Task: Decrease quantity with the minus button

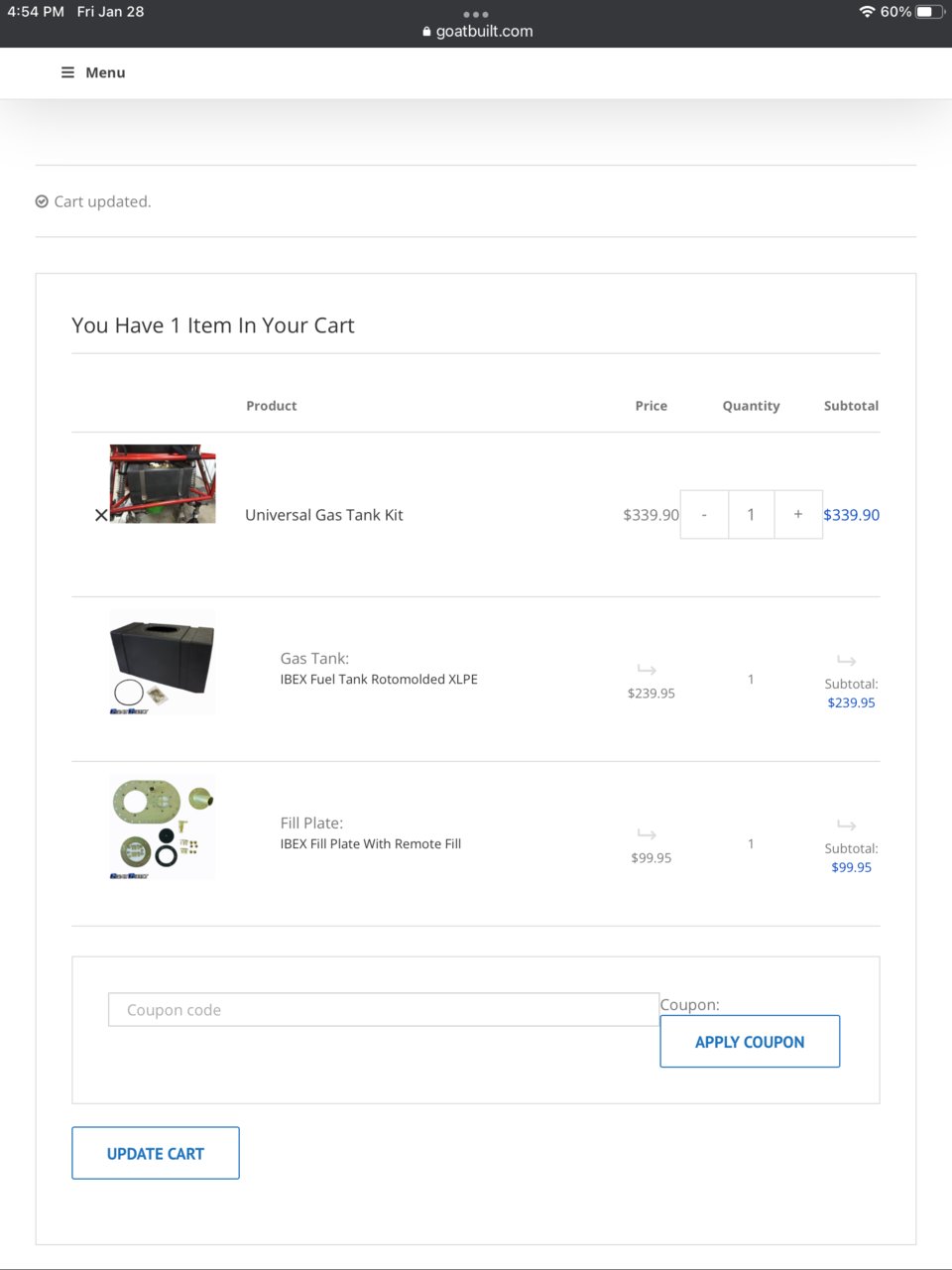Action: coord(704,514)
